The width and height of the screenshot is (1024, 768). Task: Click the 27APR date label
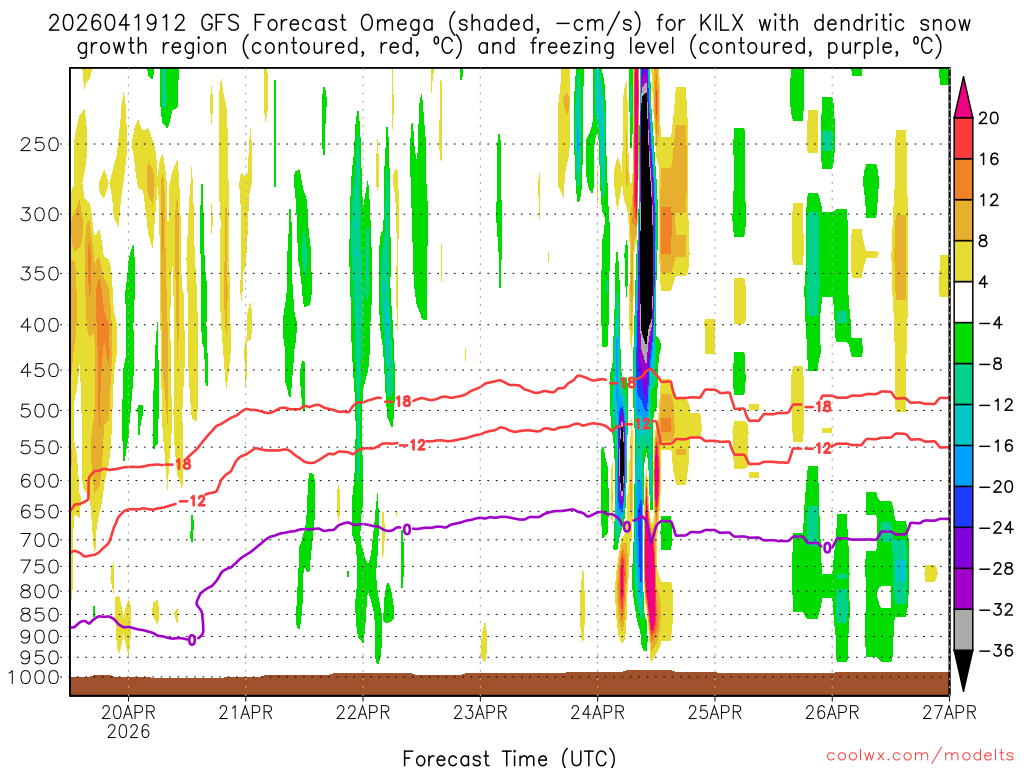tap(950, 712)
